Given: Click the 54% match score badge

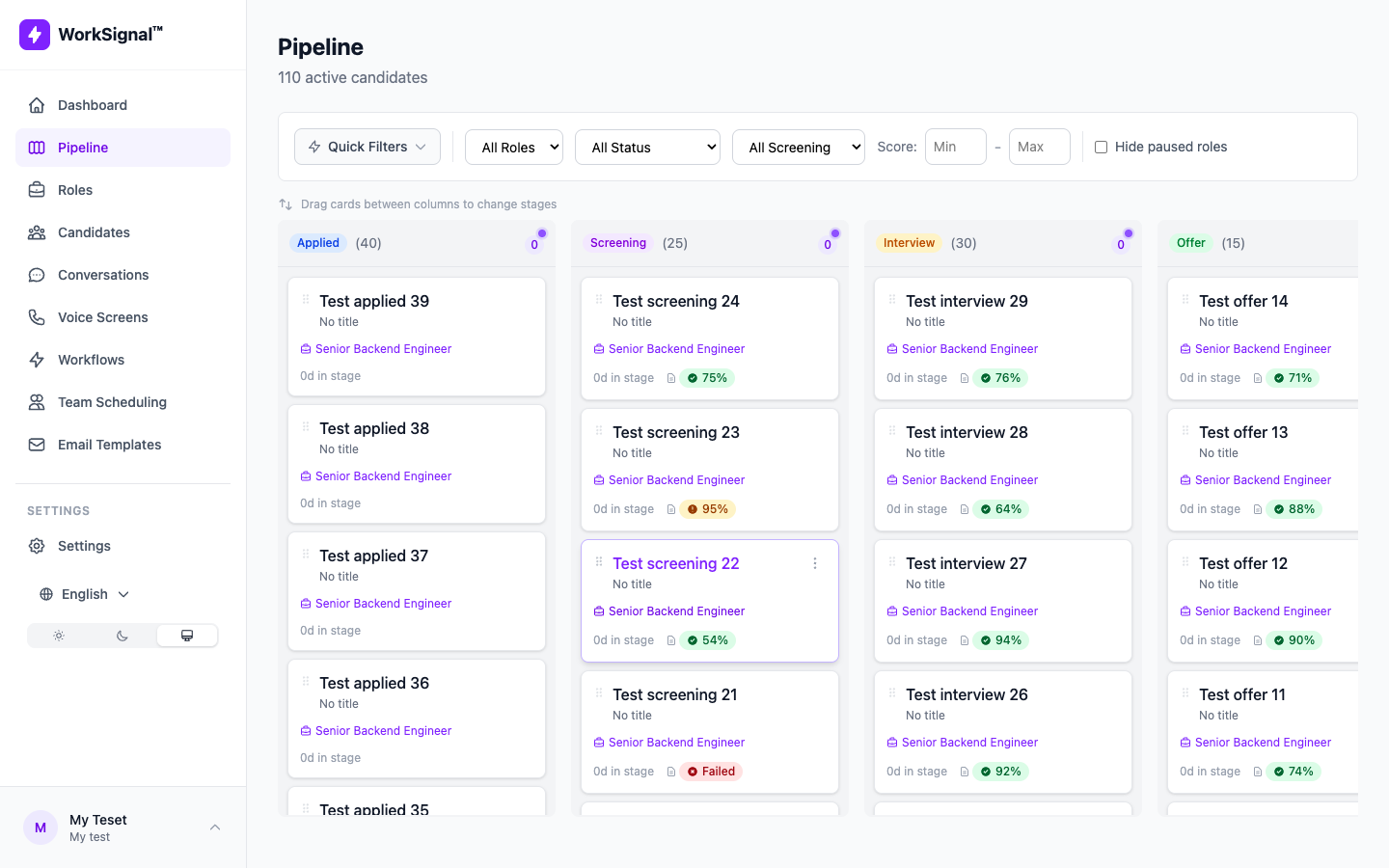Looking at the screenshot, I should pyautogui.click(x=707, y=639).
